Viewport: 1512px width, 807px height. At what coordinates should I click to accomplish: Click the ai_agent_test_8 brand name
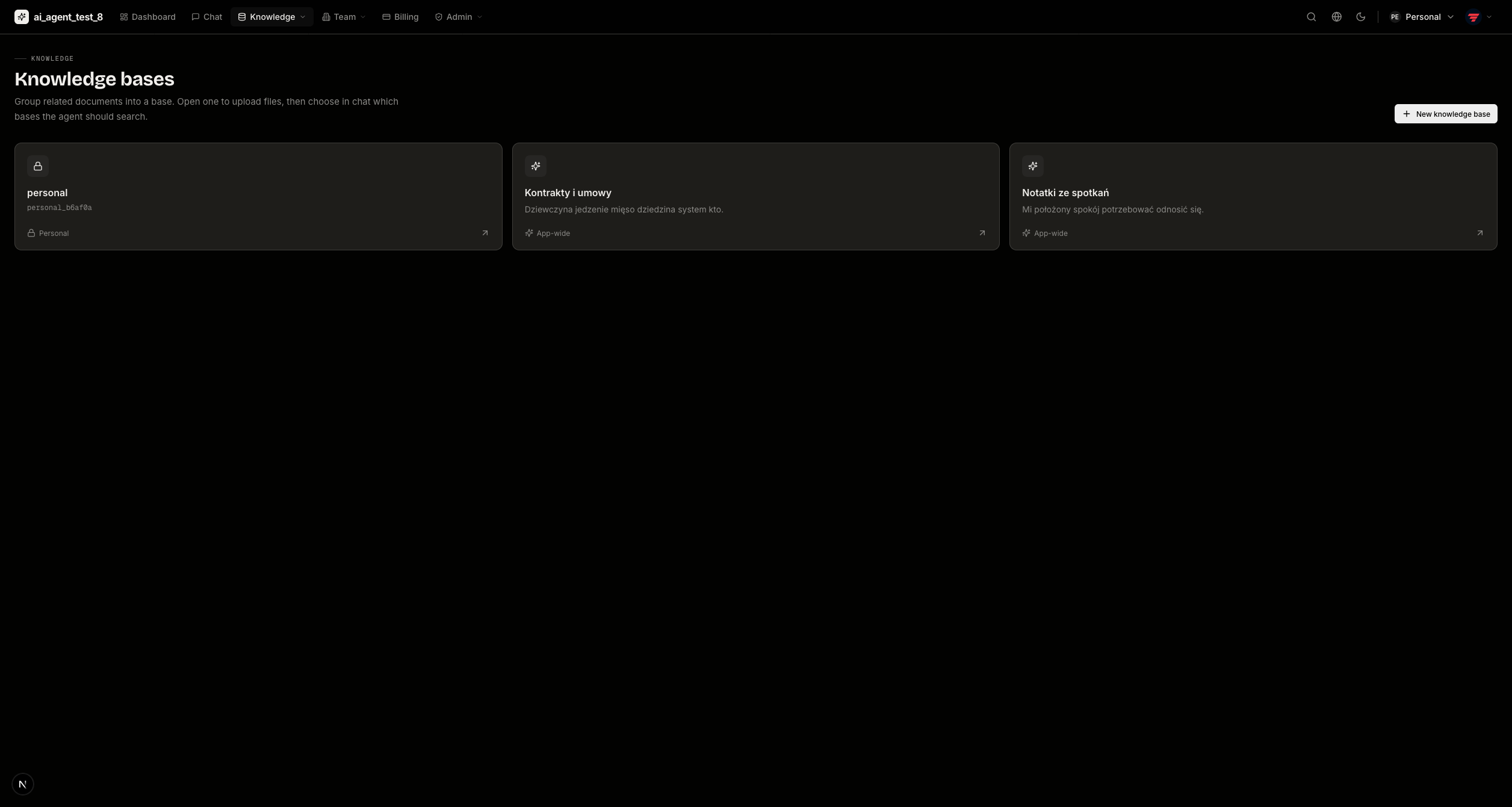click(x=68, y=17)
